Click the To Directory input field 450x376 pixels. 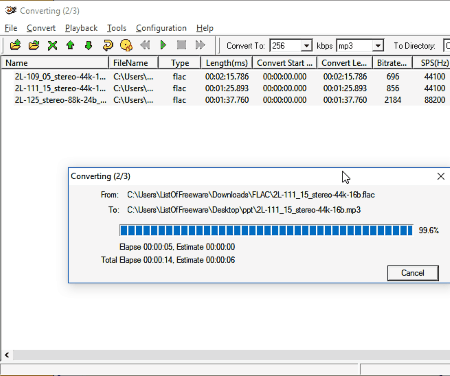446,46
